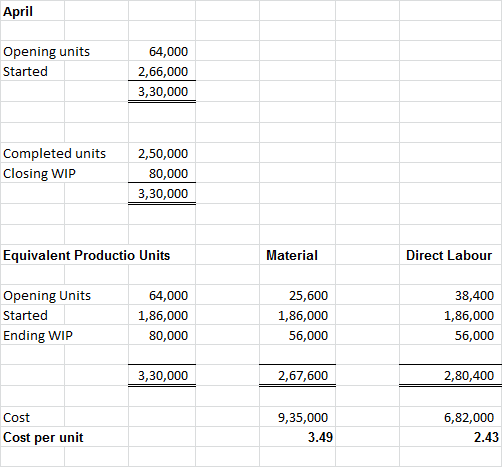The width and height of the screenshot is (502, 467).
Task: Click the "Cost" row label
Action: [16, 417]
